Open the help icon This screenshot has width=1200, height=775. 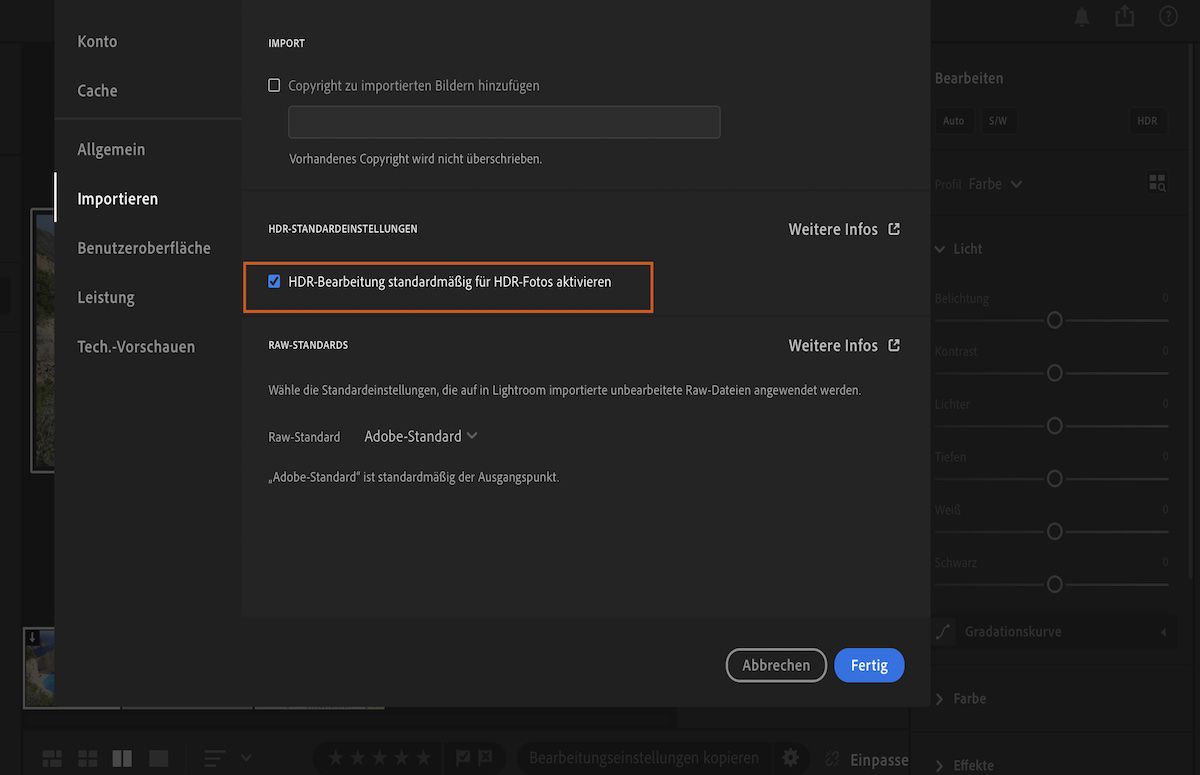point(1167,16)
